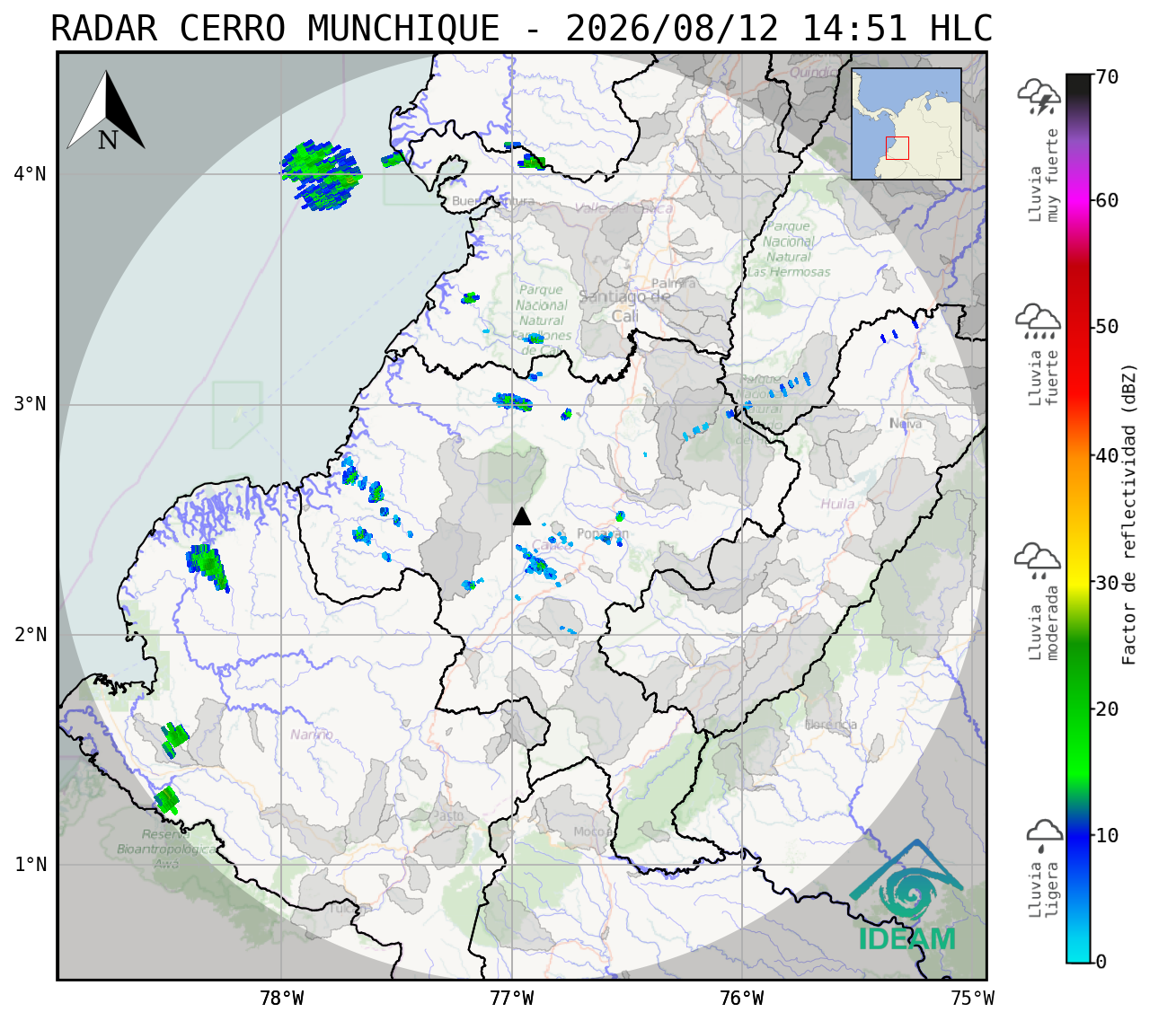Click the black triangle radar site marker

(522, 515)
